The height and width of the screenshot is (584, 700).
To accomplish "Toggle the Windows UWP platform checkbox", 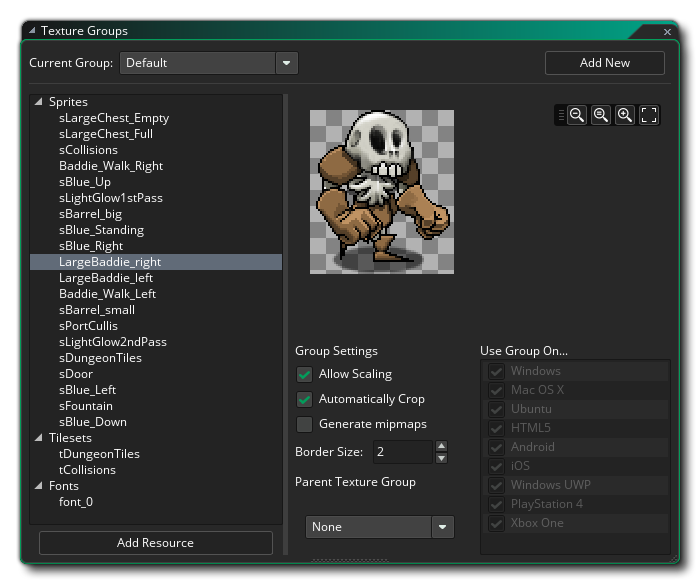I will coord(496,485).
